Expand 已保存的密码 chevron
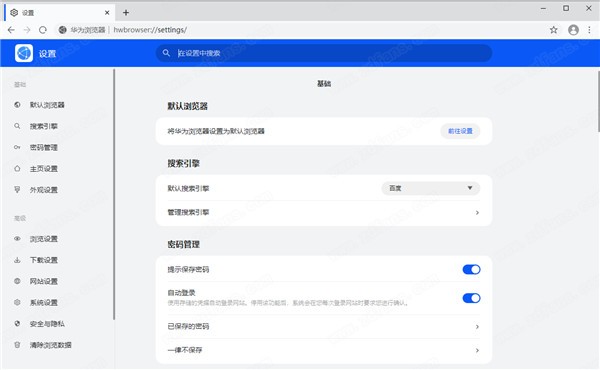 pos(477,326)
